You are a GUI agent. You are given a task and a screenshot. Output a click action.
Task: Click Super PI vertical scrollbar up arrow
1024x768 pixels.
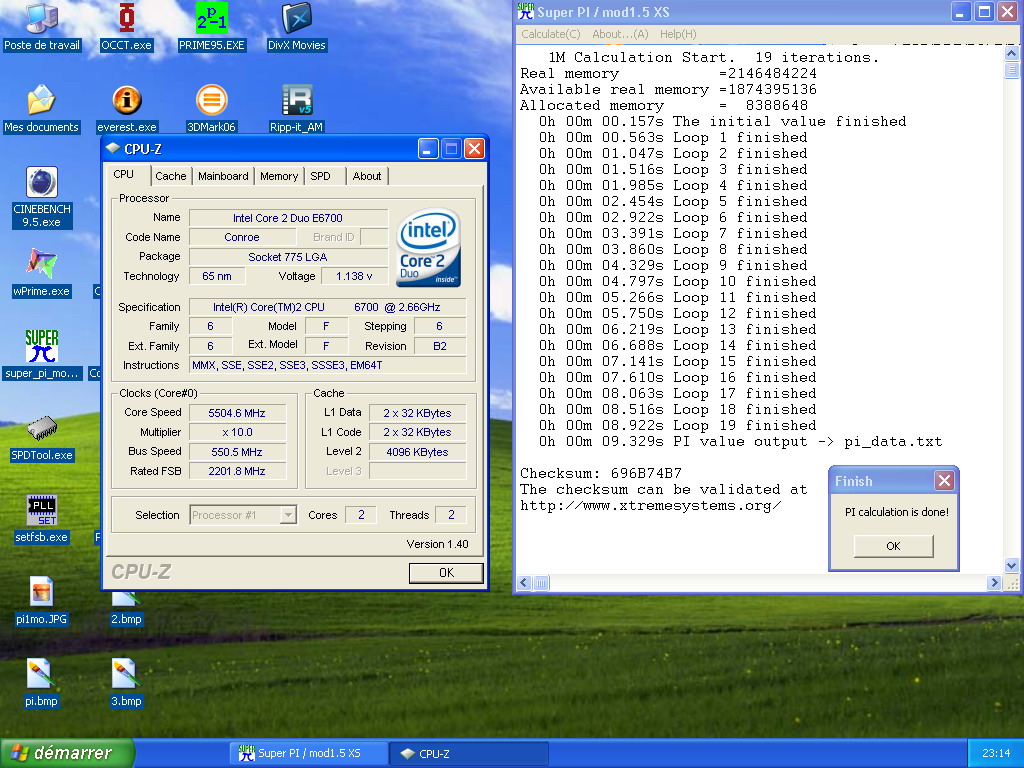(1012, 54)
